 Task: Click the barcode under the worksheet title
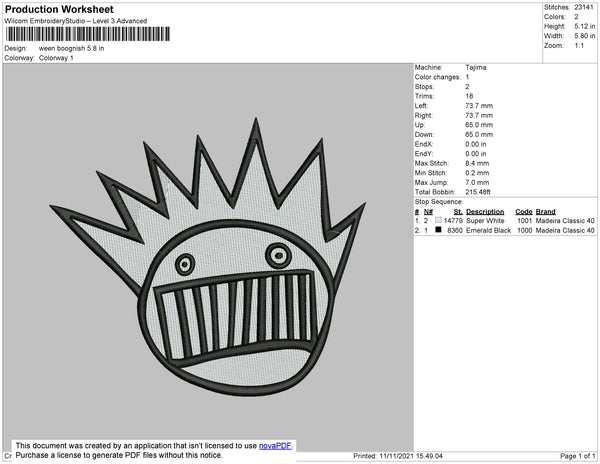click(88, 34)
